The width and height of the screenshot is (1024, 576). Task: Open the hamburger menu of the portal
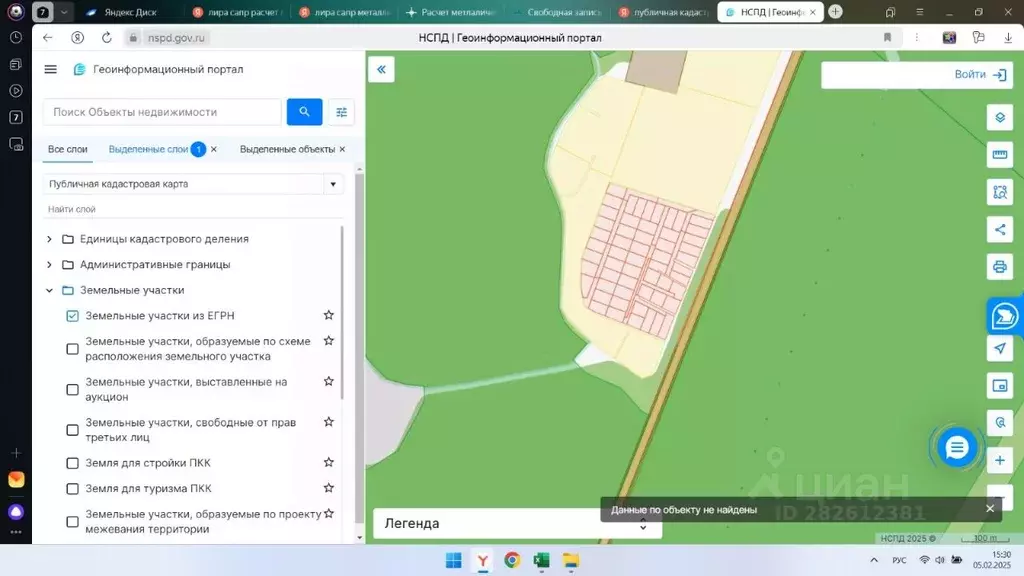[x=50, y=69]
